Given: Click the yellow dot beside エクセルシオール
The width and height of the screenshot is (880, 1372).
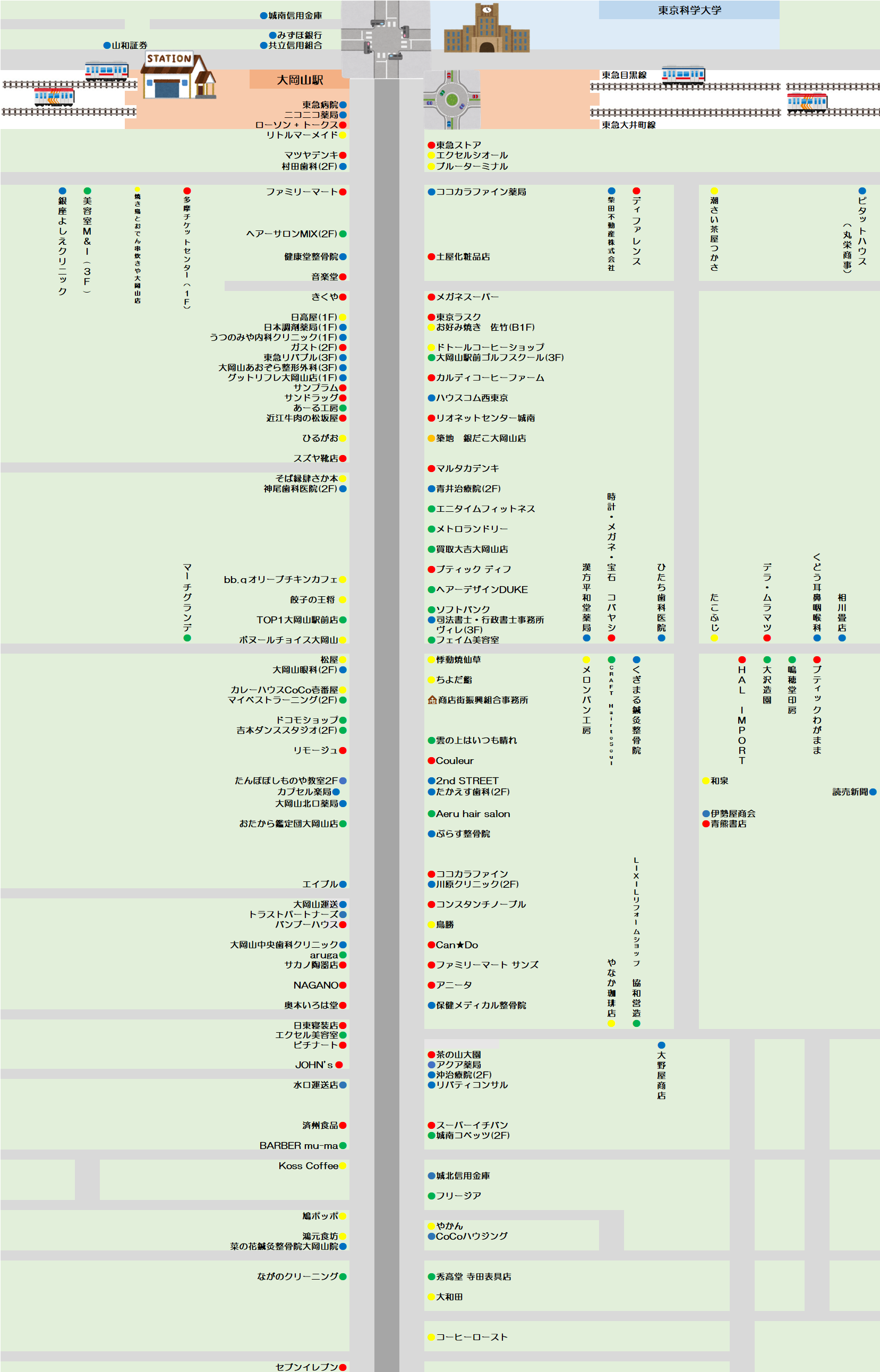Looking at the screenshot, I should pyautogui.click(x=431, y=156).
